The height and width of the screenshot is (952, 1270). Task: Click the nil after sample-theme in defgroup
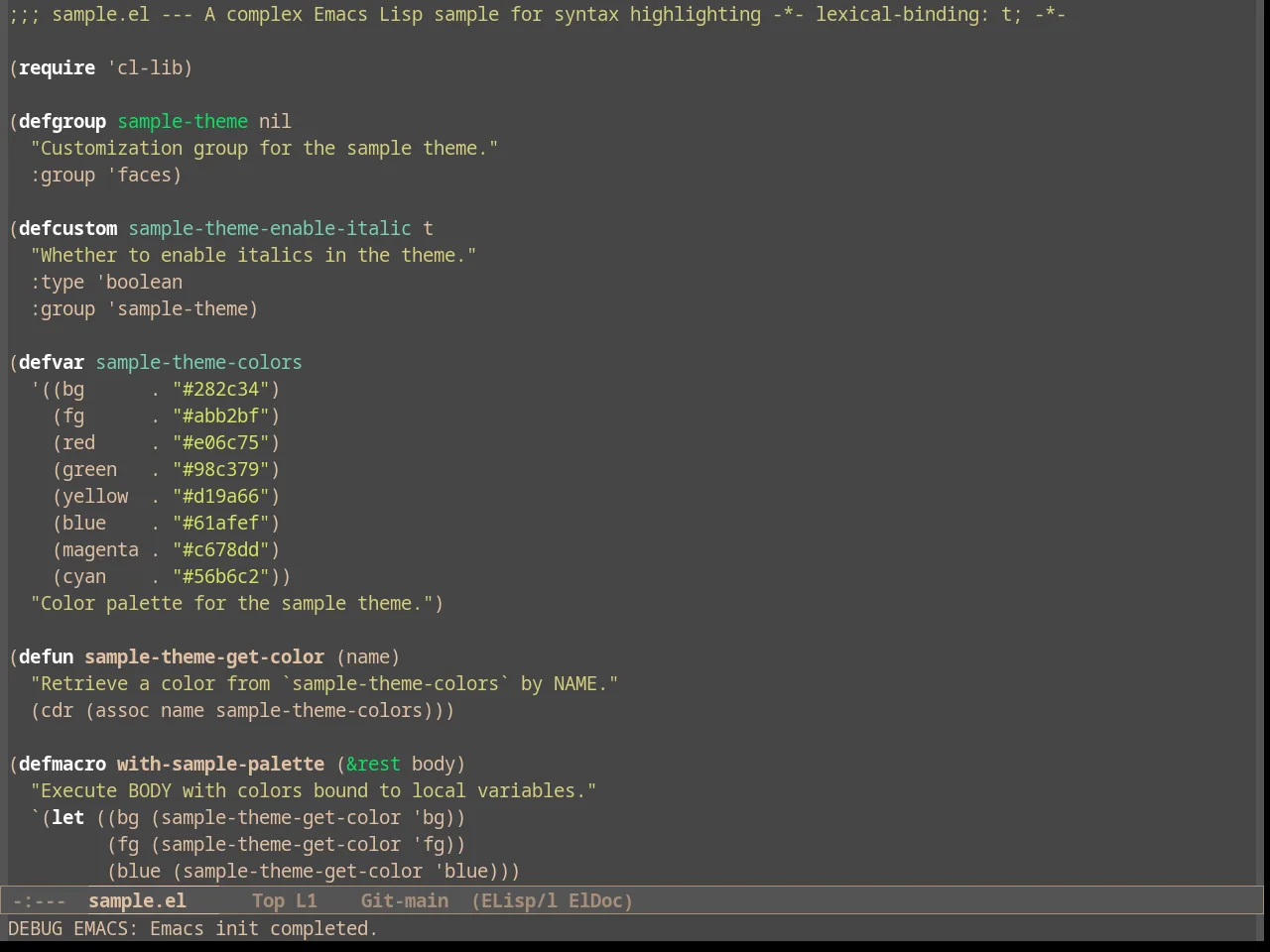coord(275,121)
